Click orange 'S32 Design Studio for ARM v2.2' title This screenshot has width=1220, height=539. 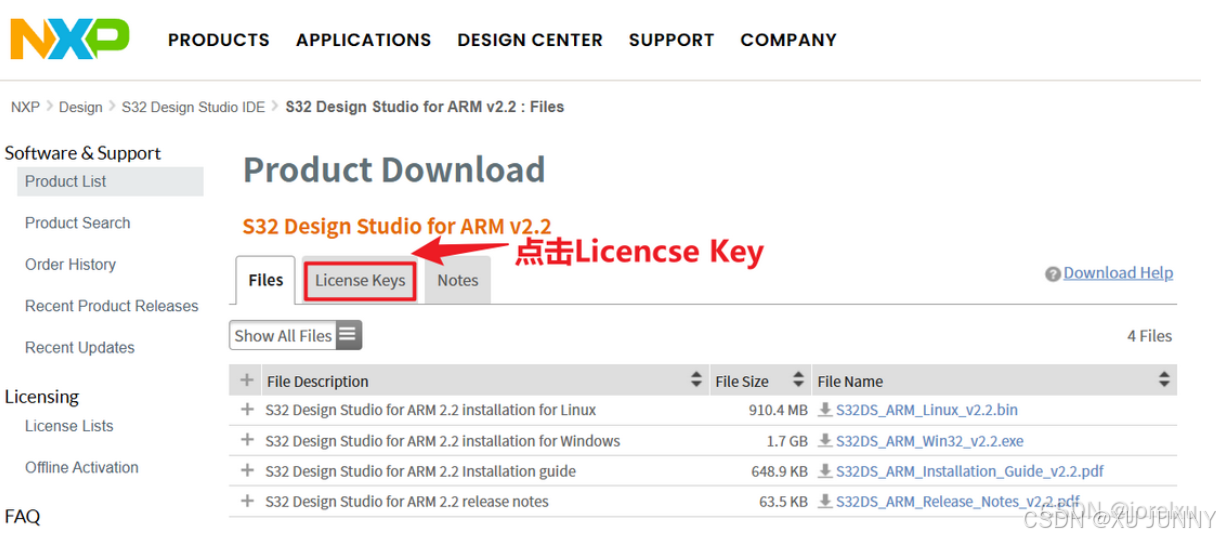pyautogui.click(x=397, y=226)
